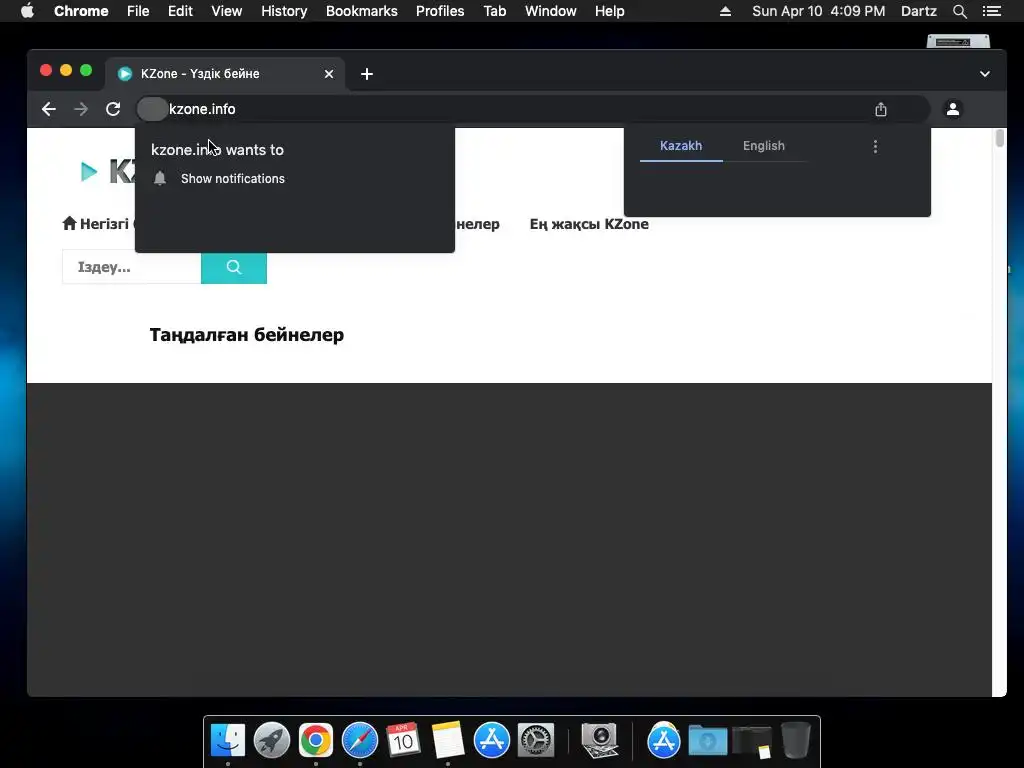Close the KZone tab

click(329, 74)
